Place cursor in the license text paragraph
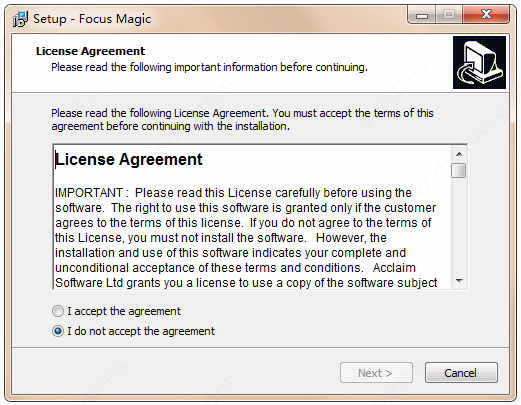The image size is (521, 405). (246, 237)
